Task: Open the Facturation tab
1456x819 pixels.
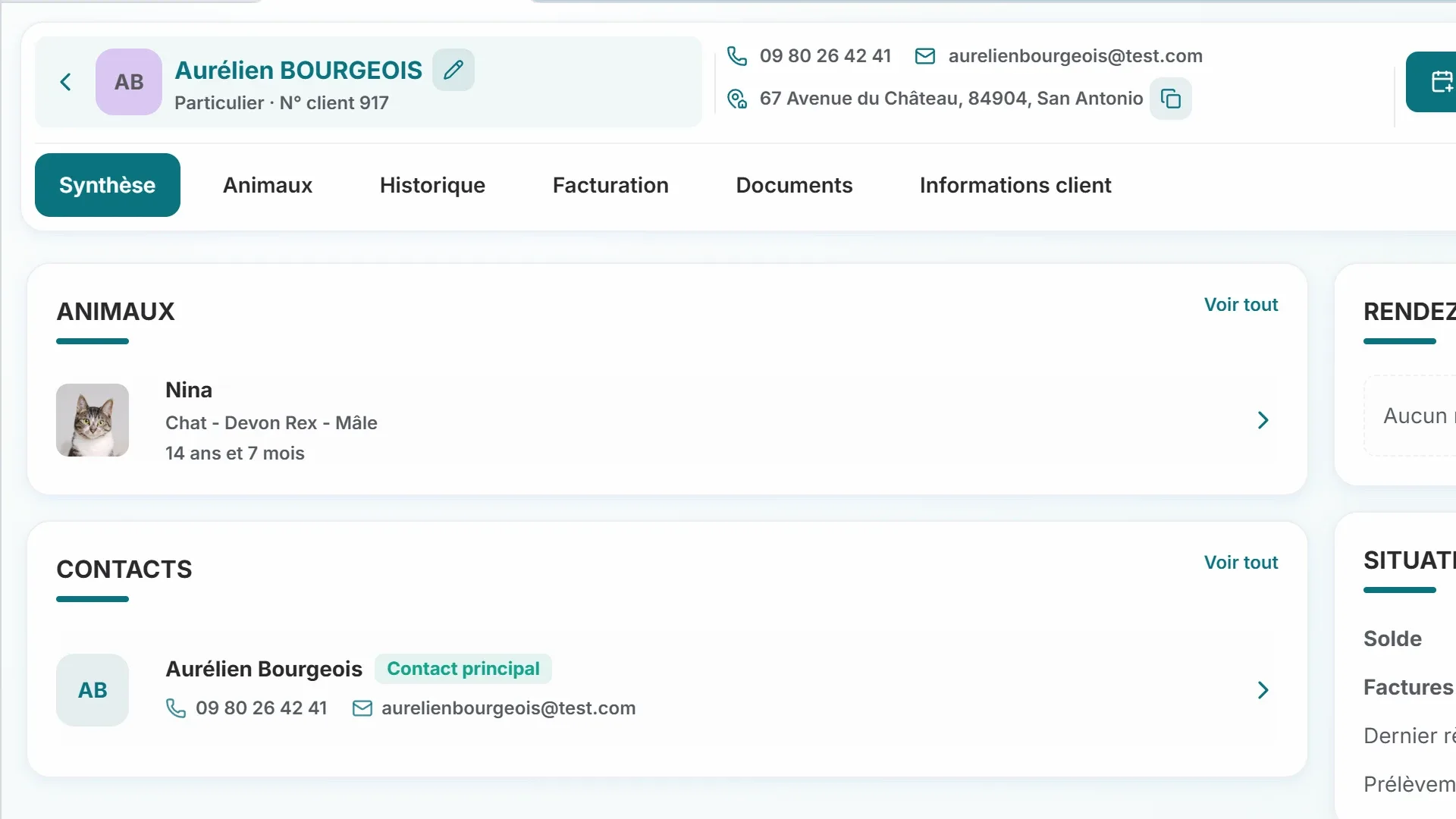Action: [610, 185]
